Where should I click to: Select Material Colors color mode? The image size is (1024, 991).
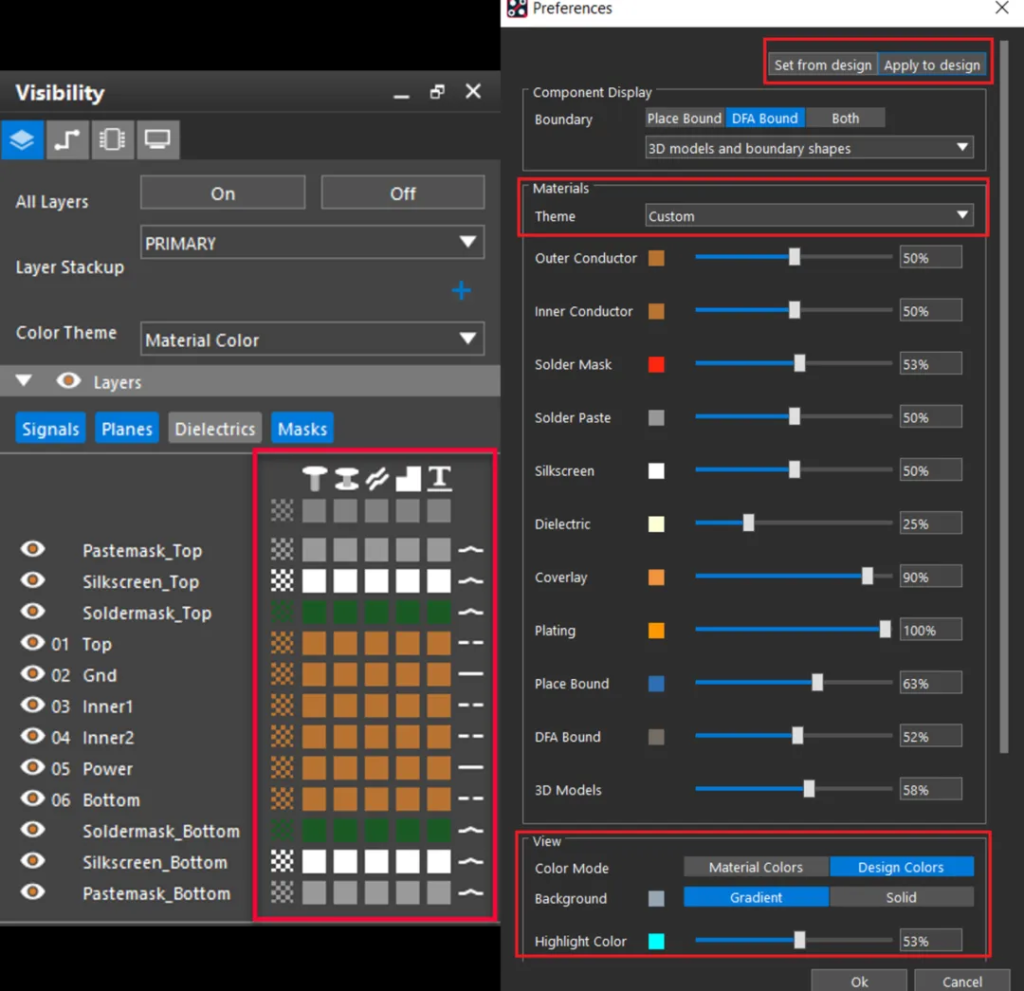click(756, 867)
